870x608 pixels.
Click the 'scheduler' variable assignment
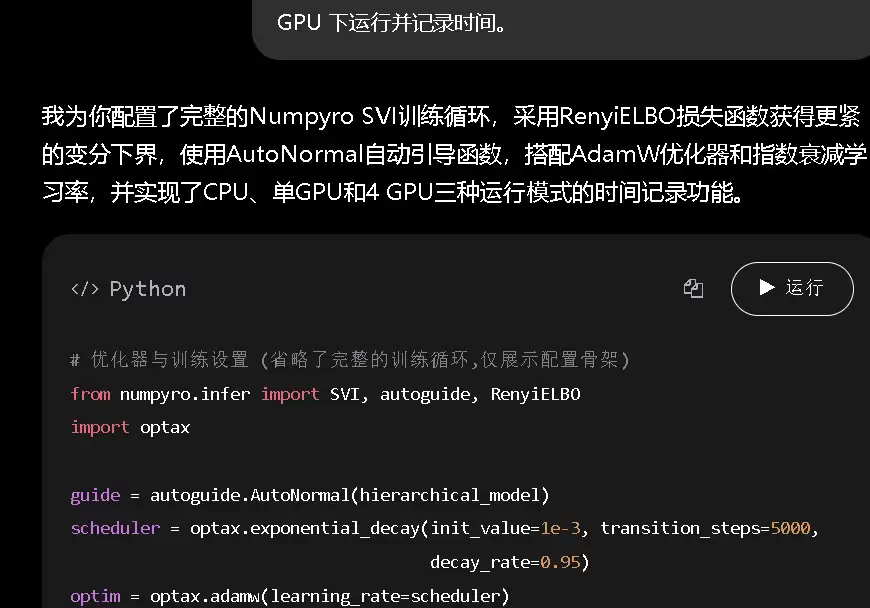coord(115,528)
